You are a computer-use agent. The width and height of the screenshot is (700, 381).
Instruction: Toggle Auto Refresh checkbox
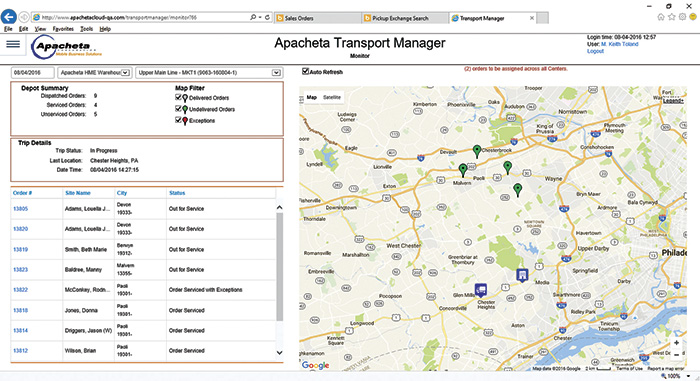305,71
